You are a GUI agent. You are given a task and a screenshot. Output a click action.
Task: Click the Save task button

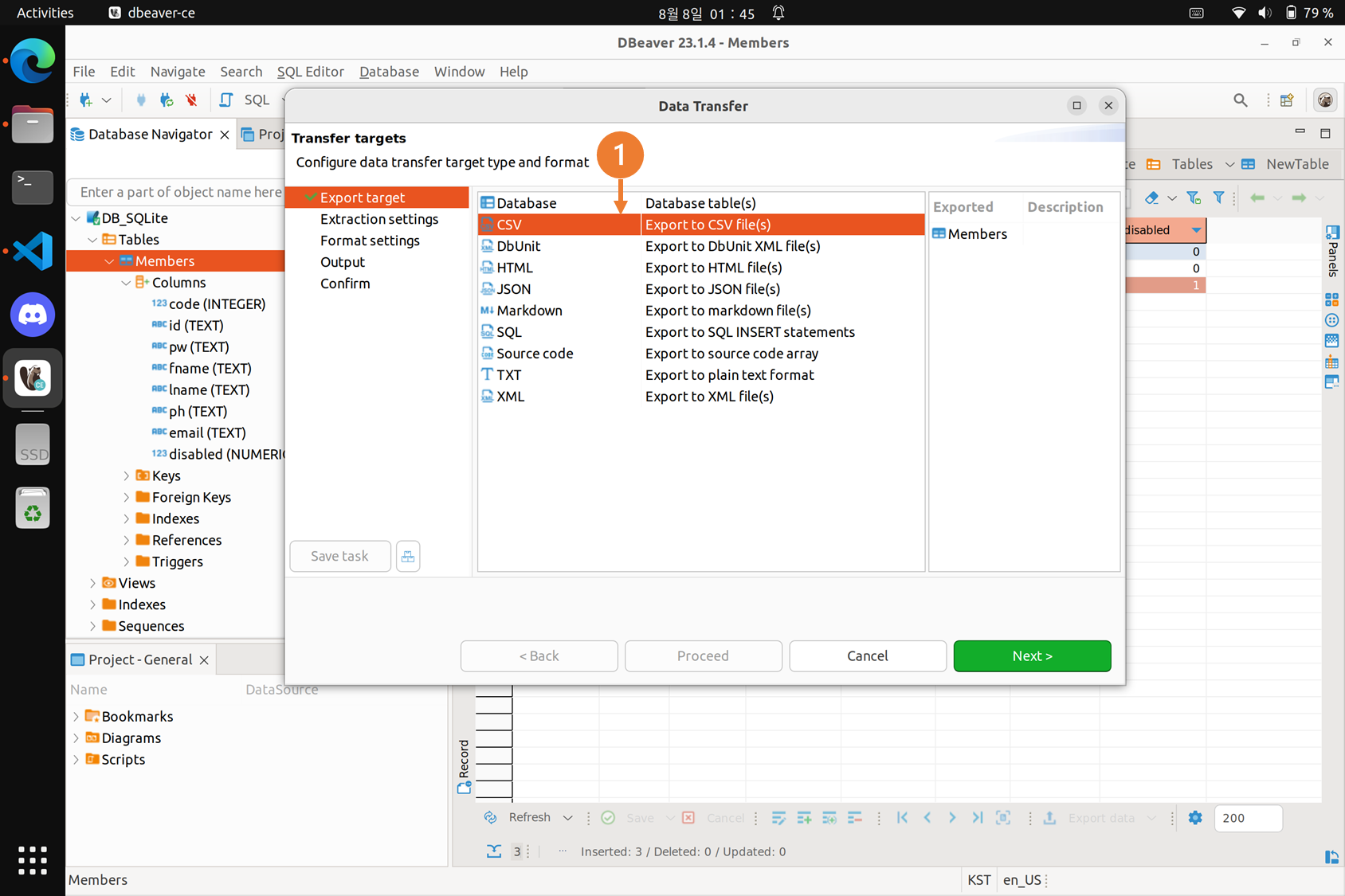point(339,556)
